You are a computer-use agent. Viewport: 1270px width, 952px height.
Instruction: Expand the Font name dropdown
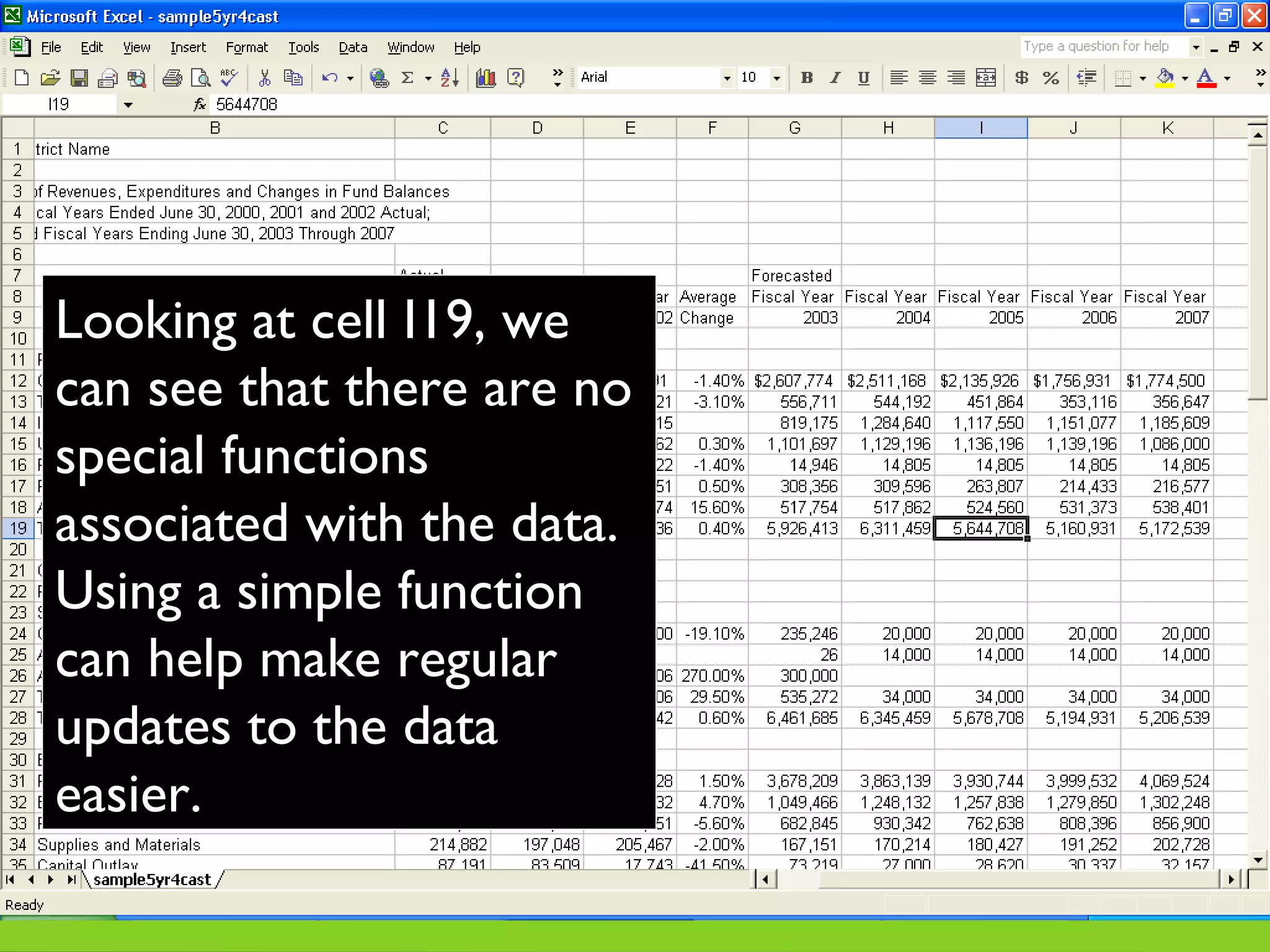click(727, 78)
